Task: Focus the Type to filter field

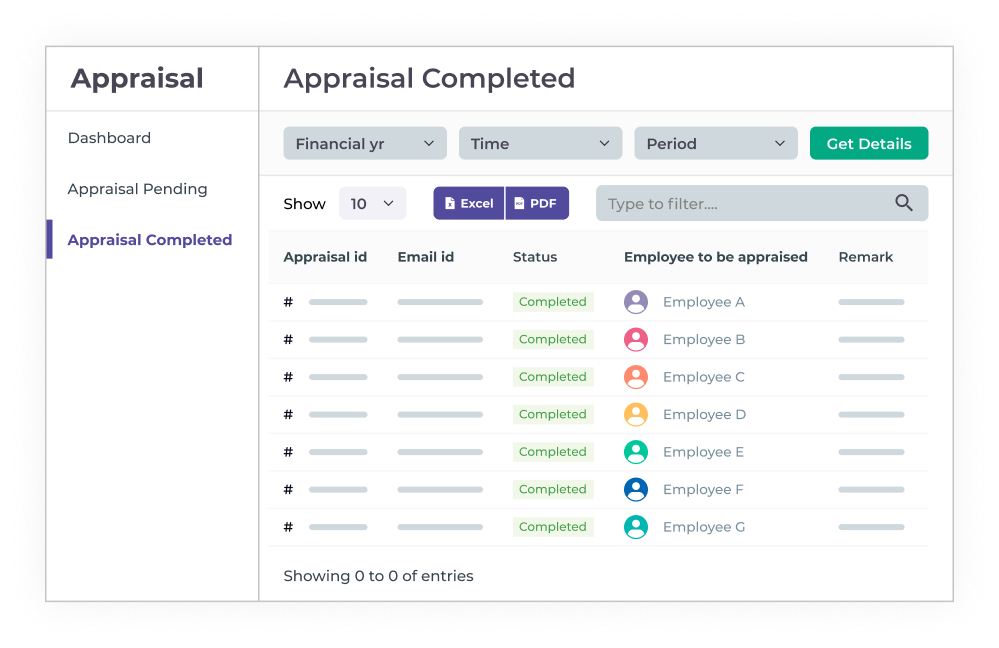Action: tap(745, 203)
